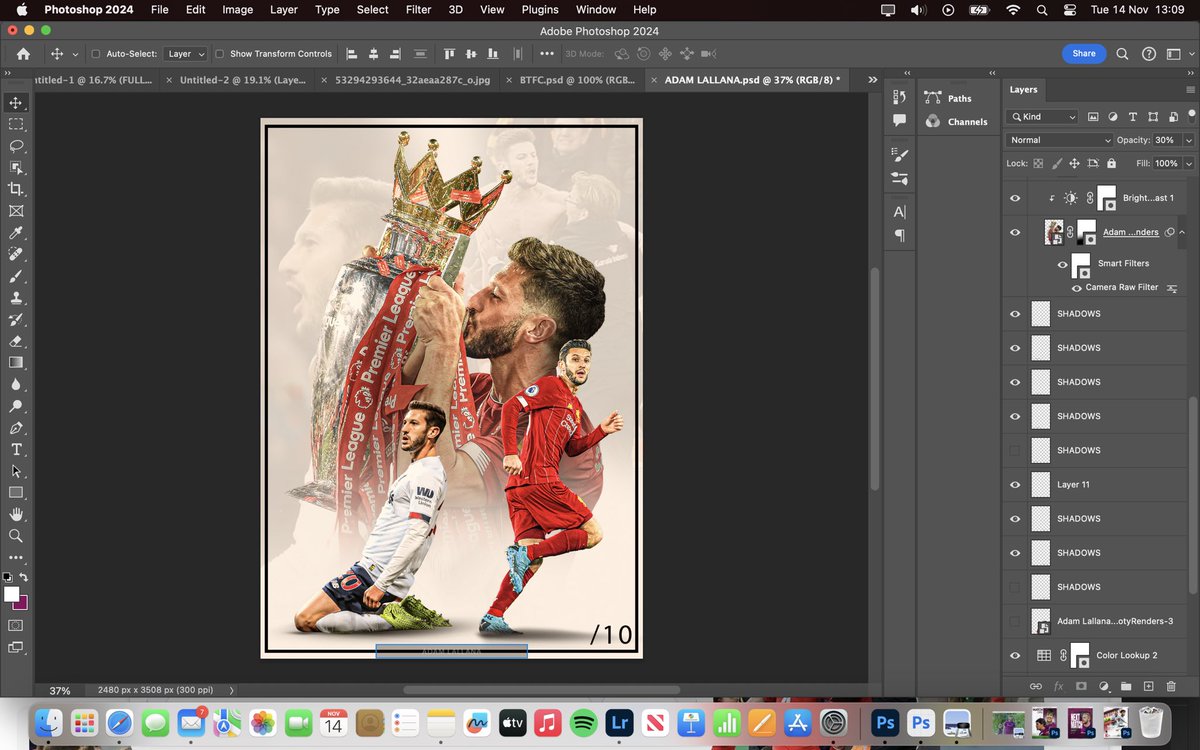Select the Brush tool
This screenshot has width=1200, height=750.
click(16, 276)
